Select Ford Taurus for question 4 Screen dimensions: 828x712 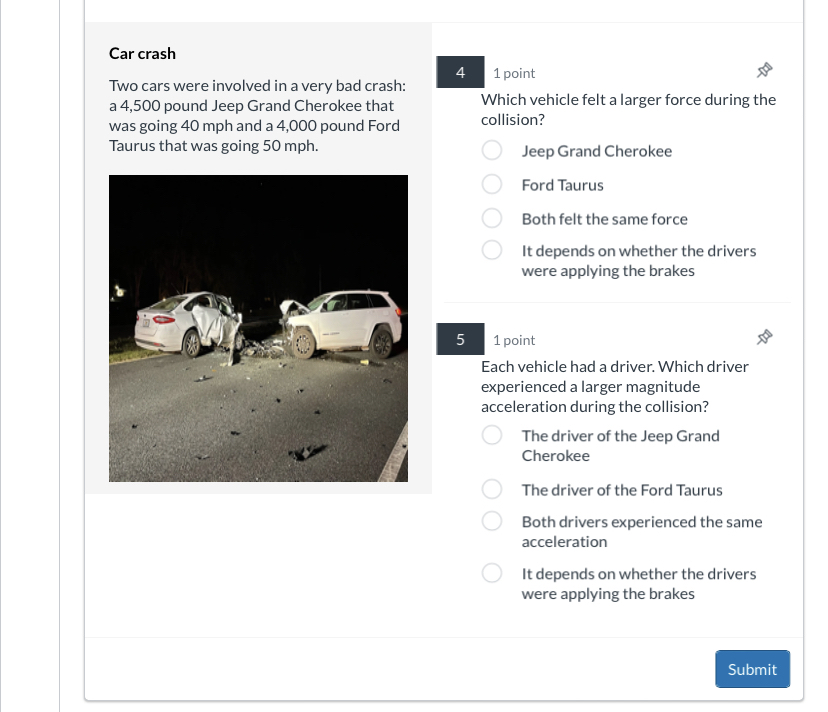point(492,184)
